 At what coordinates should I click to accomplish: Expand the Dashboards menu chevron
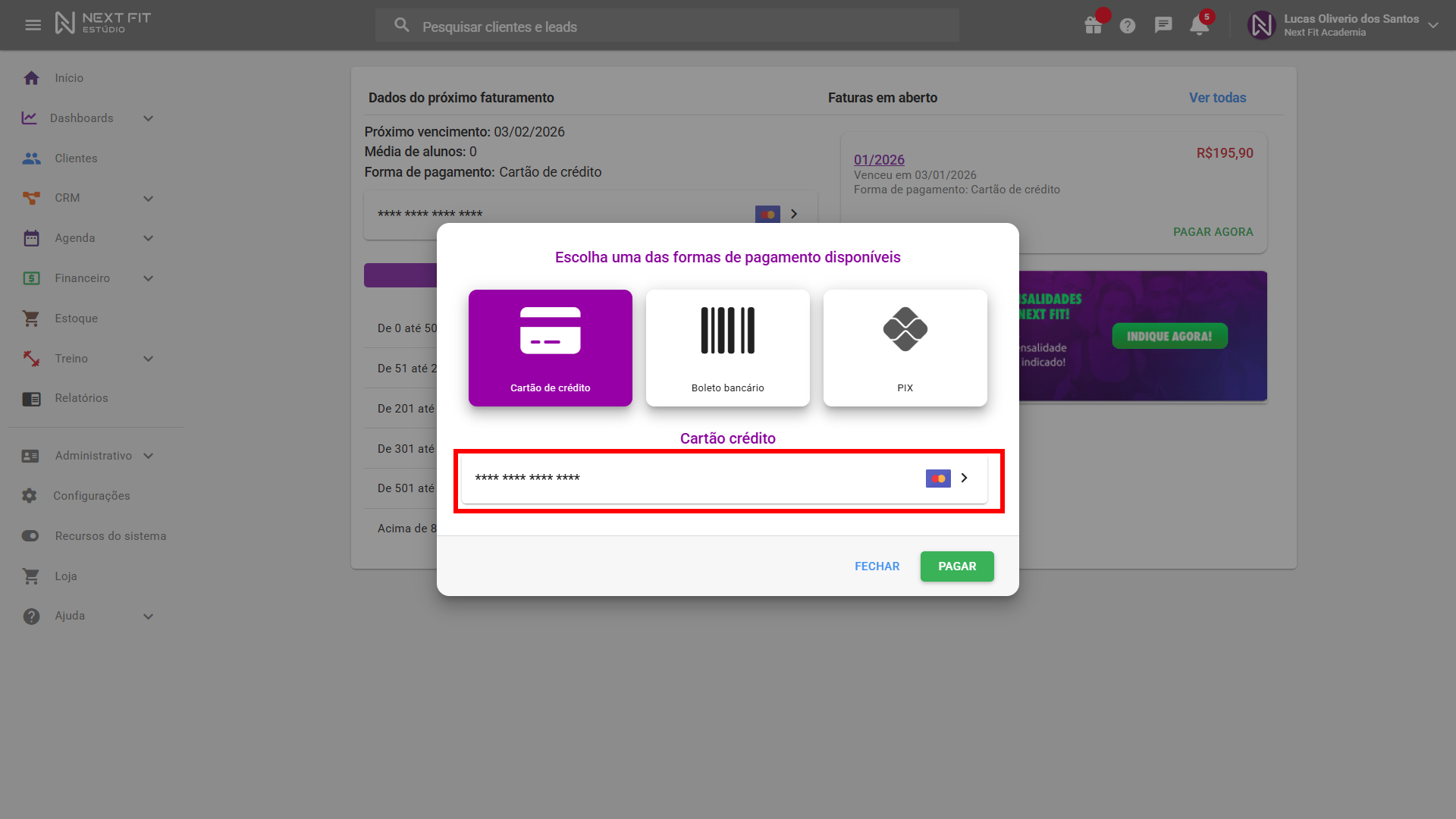149,118
